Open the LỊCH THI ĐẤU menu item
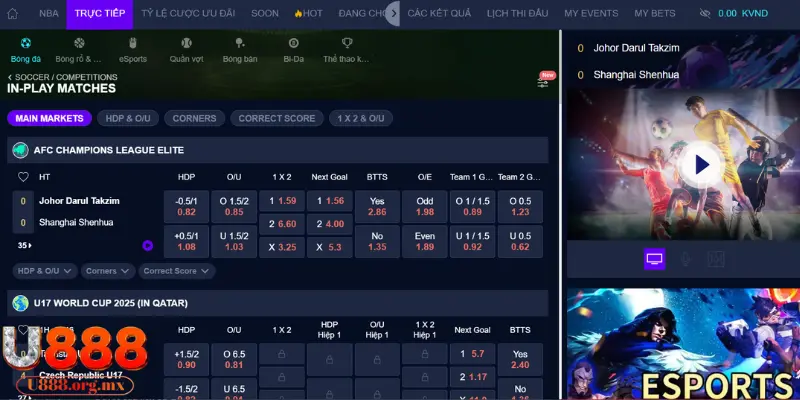 coord(519,14)
